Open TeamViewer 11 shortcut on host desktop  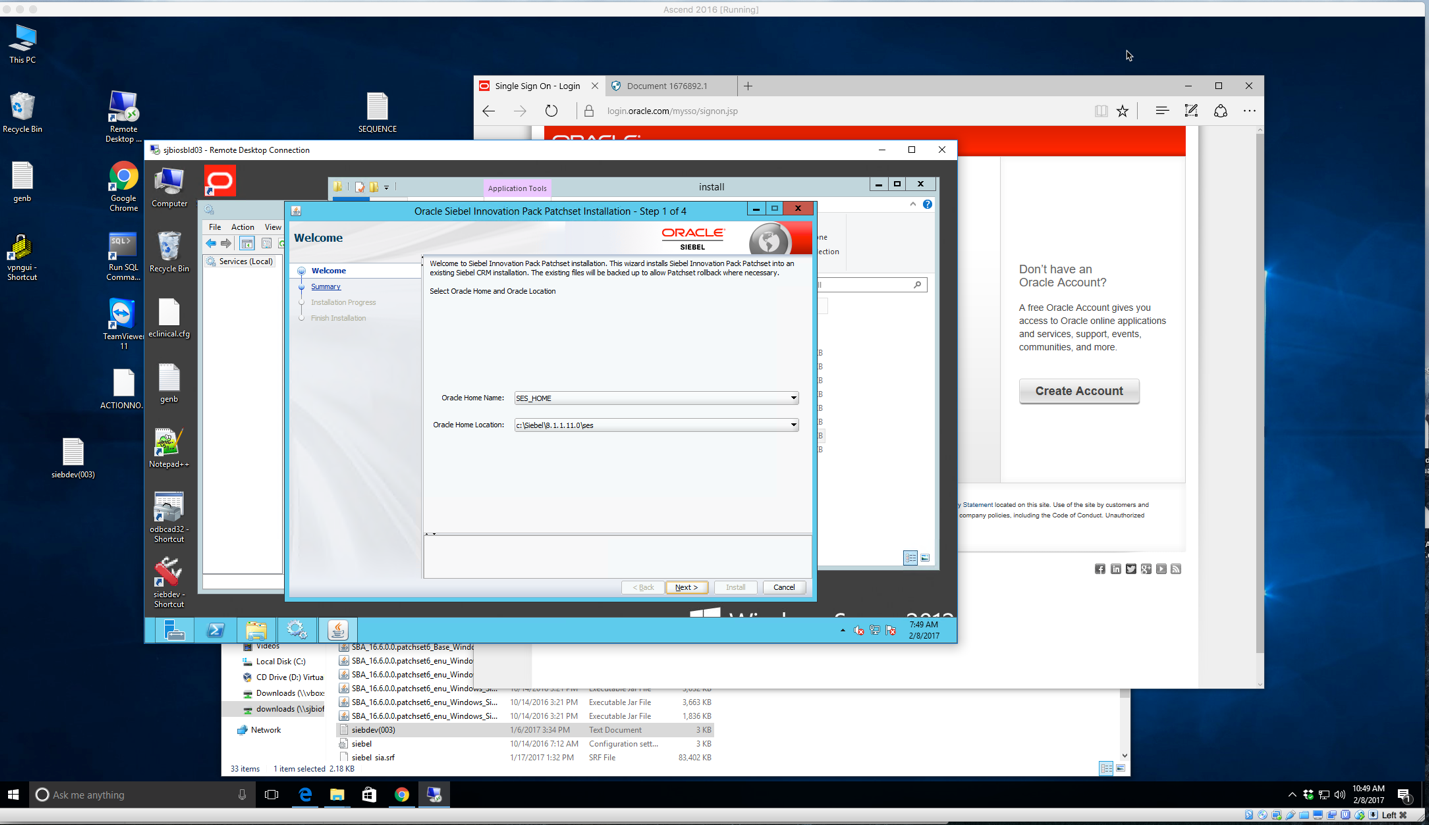123,324
